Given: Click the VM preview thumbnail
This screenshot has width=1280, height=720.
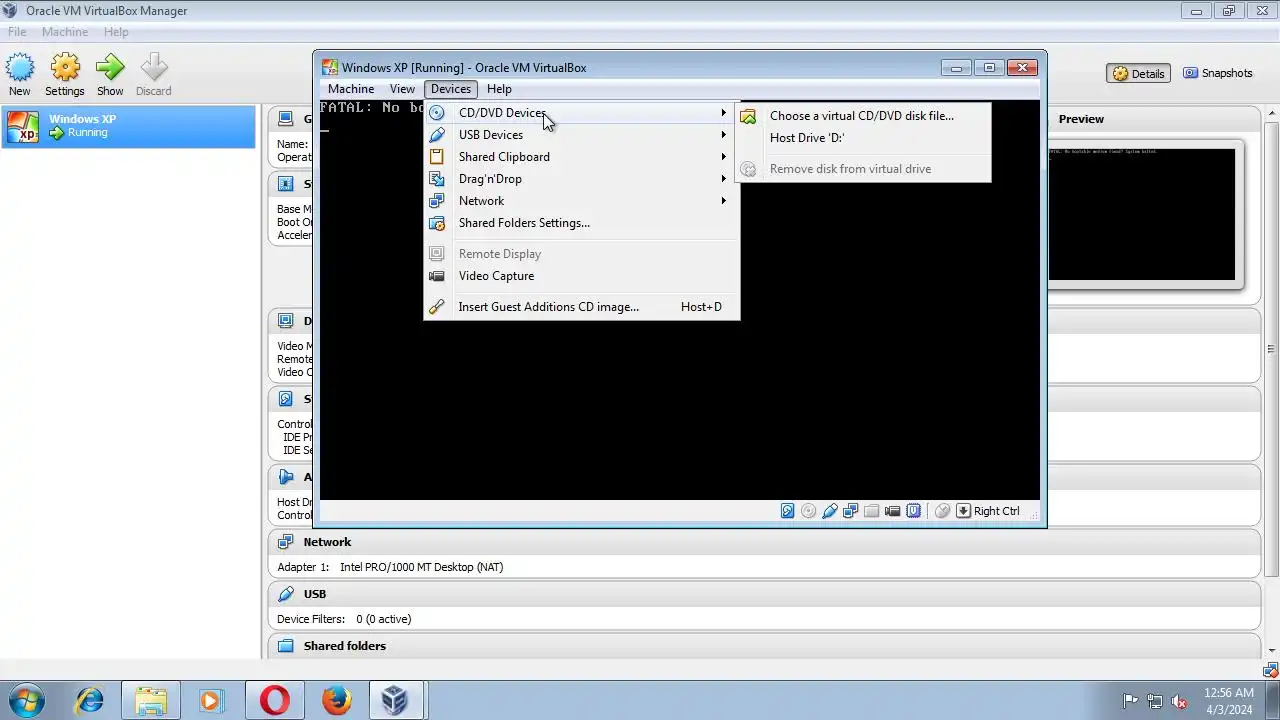Looking at the screenshot, I should tap(1142, 214).
